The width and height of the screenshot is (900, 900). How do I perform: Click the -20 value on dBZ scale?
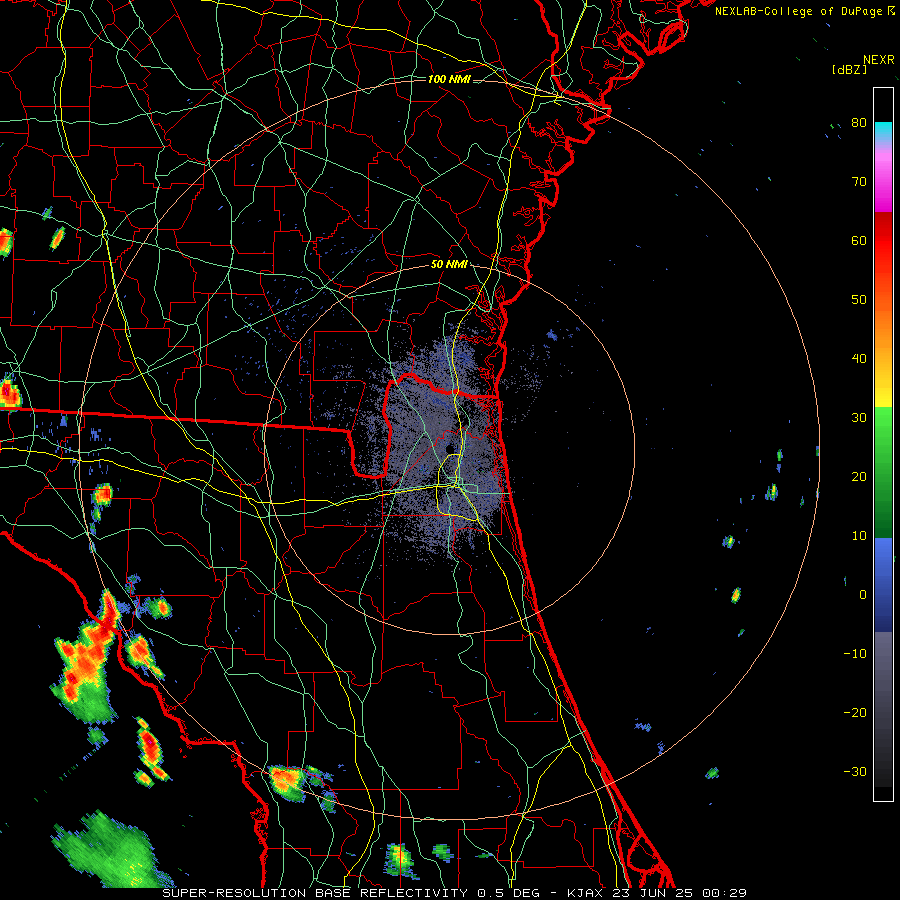pyautogui.click(x=855, y=713)
